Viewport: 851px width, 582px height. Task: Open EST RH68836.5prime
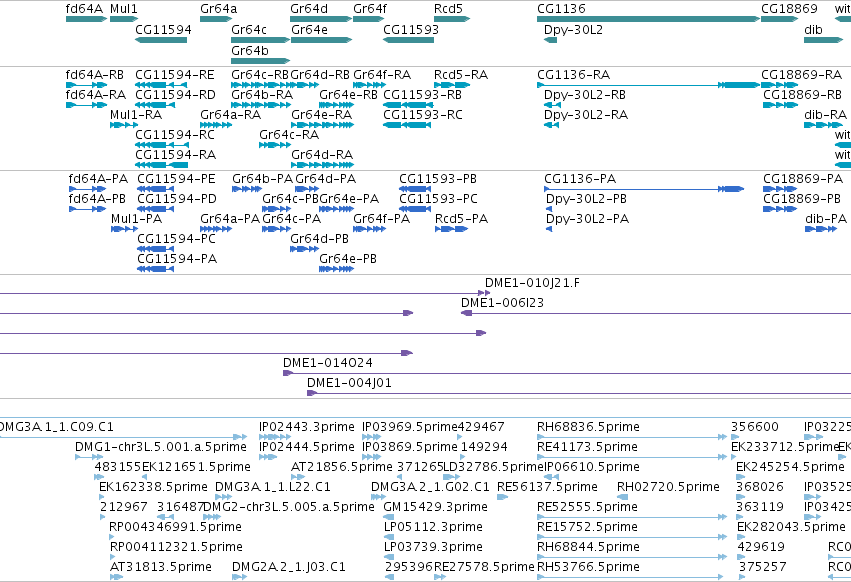[x=588, y=427]
